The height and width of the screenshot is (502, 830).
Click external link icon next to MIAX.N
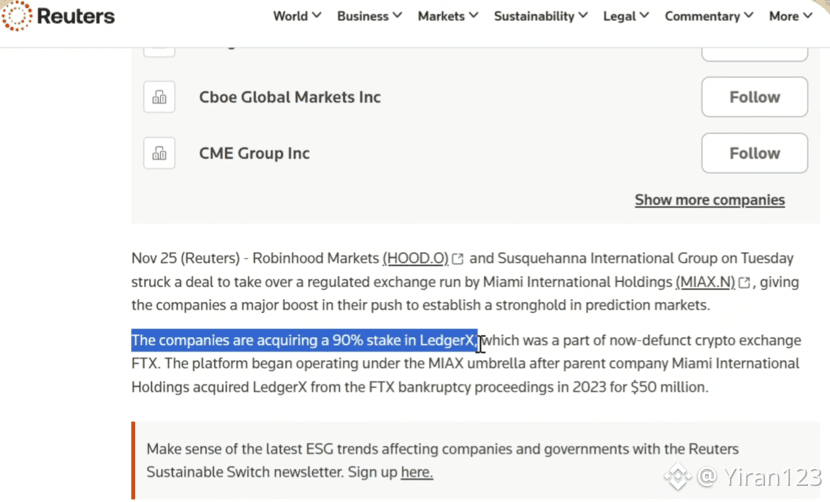click(744, 283)
